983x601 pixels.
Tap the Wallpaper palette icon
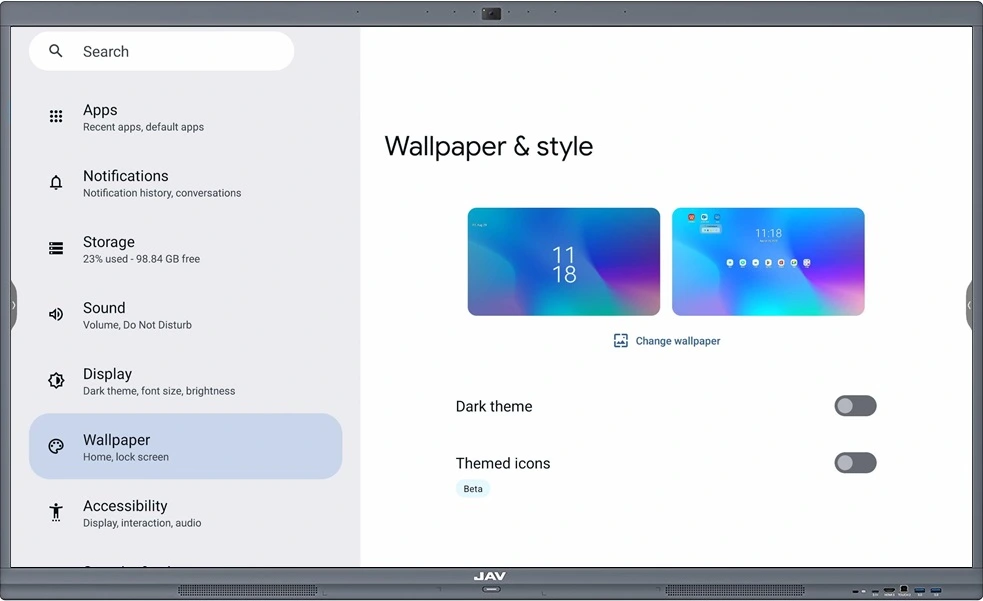pyautogui.click(x=56, y=446)
